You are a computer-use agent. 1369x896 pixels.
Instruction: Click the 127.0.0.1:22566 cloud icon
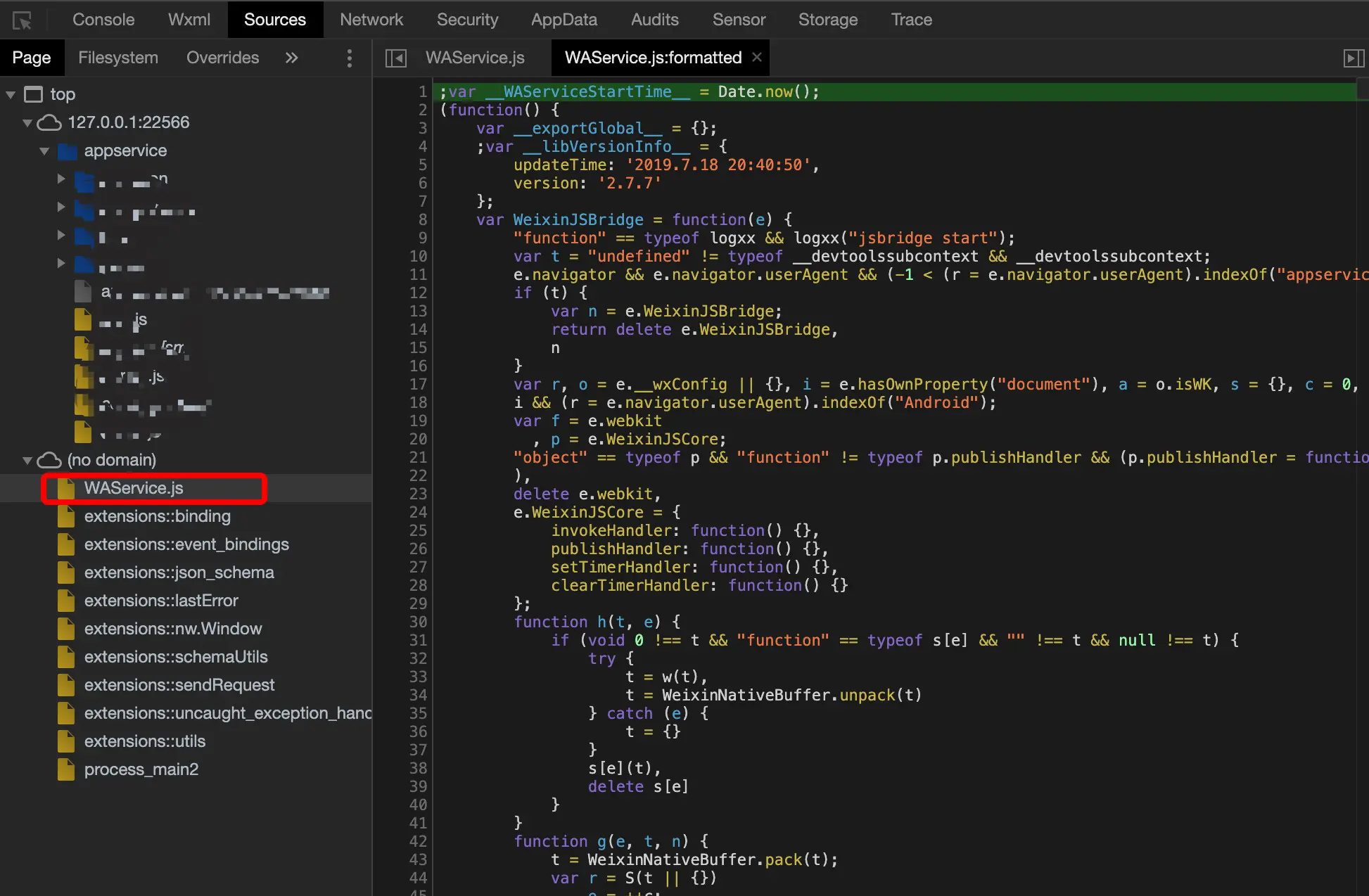click(49, 122)
